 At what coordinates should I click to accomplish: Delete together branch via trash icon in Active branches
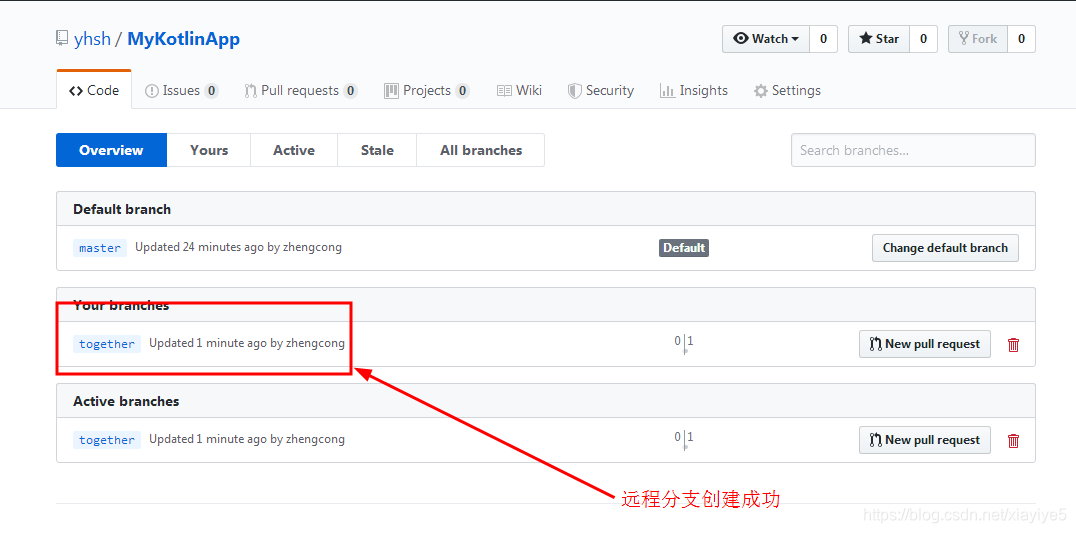pos(1014,440)
